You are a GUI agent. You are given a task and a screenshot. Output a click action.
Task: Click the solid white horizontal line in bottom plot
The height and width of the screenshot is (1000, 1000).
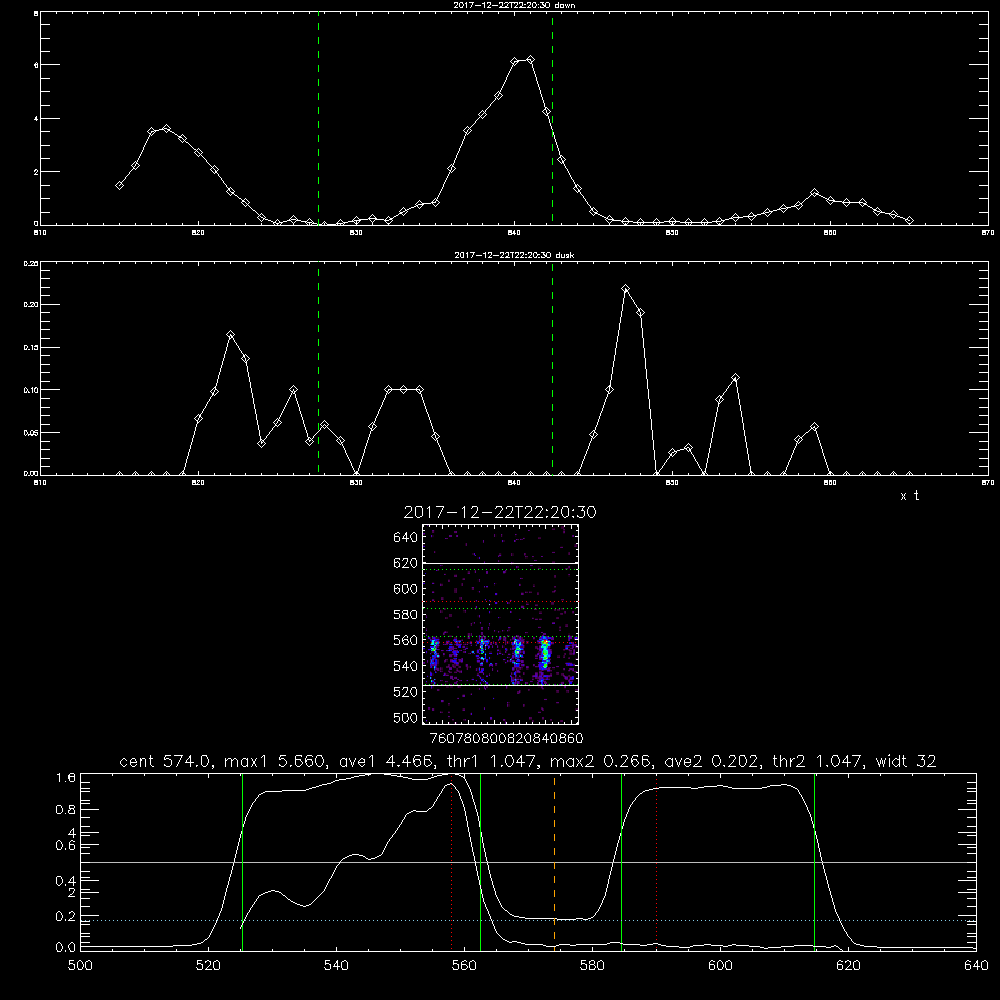click(529, 862)
